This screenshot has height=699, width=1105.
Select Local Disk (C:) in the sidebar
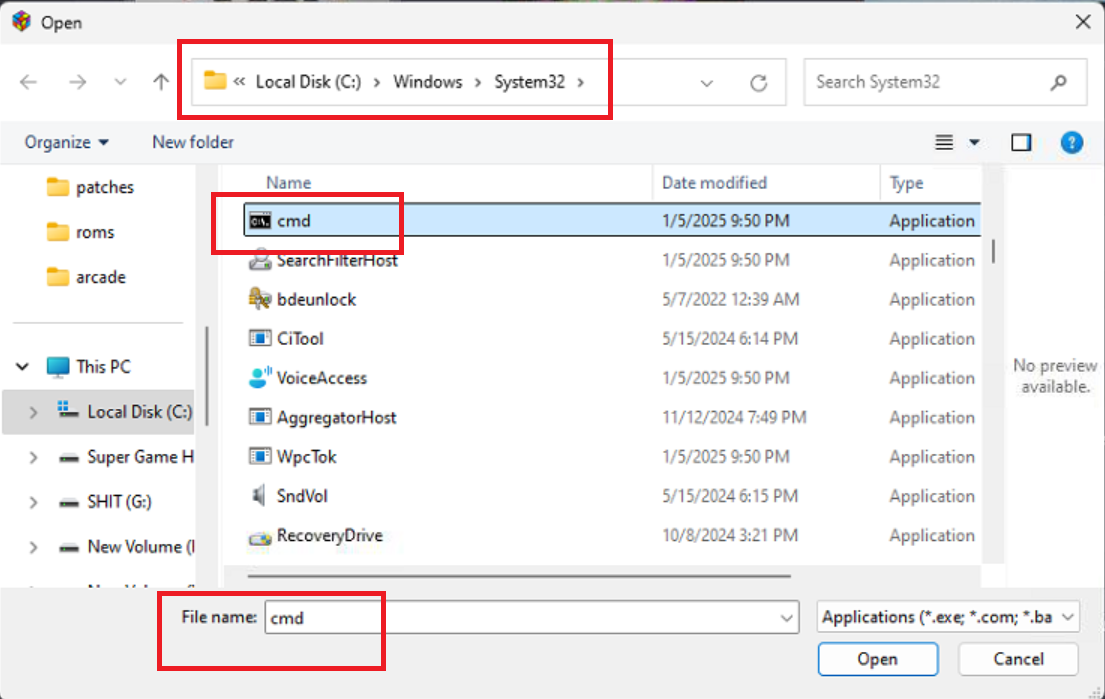point(125,412)
